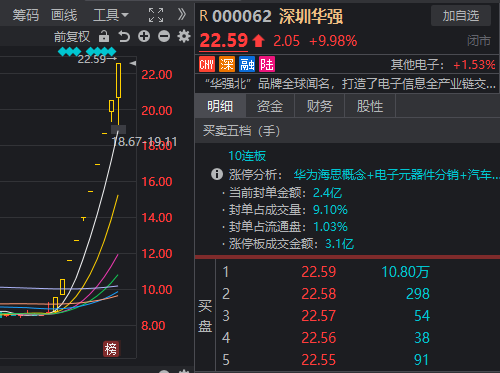Viewport: 500px width, 373px height.
Task: Zoom out with the minus circle icon
Action: tap(164, 36)
